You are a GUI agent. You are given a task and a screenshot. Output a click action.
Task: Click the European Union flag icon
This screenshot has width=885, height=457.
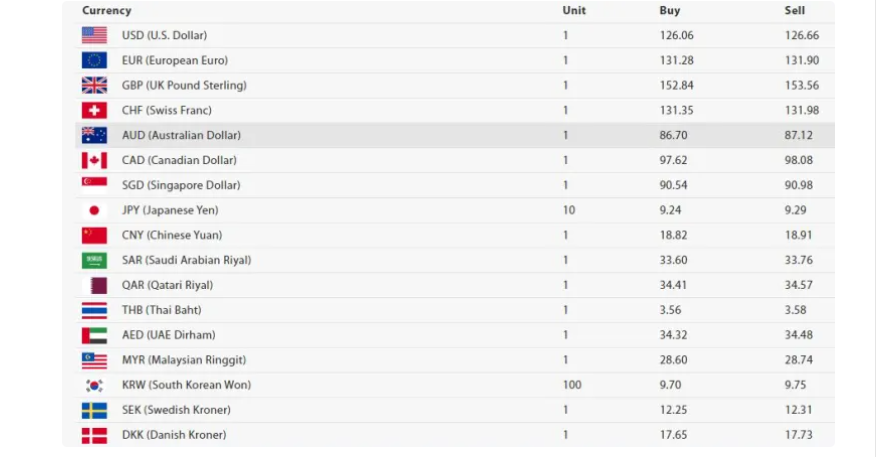pos(94,60)
